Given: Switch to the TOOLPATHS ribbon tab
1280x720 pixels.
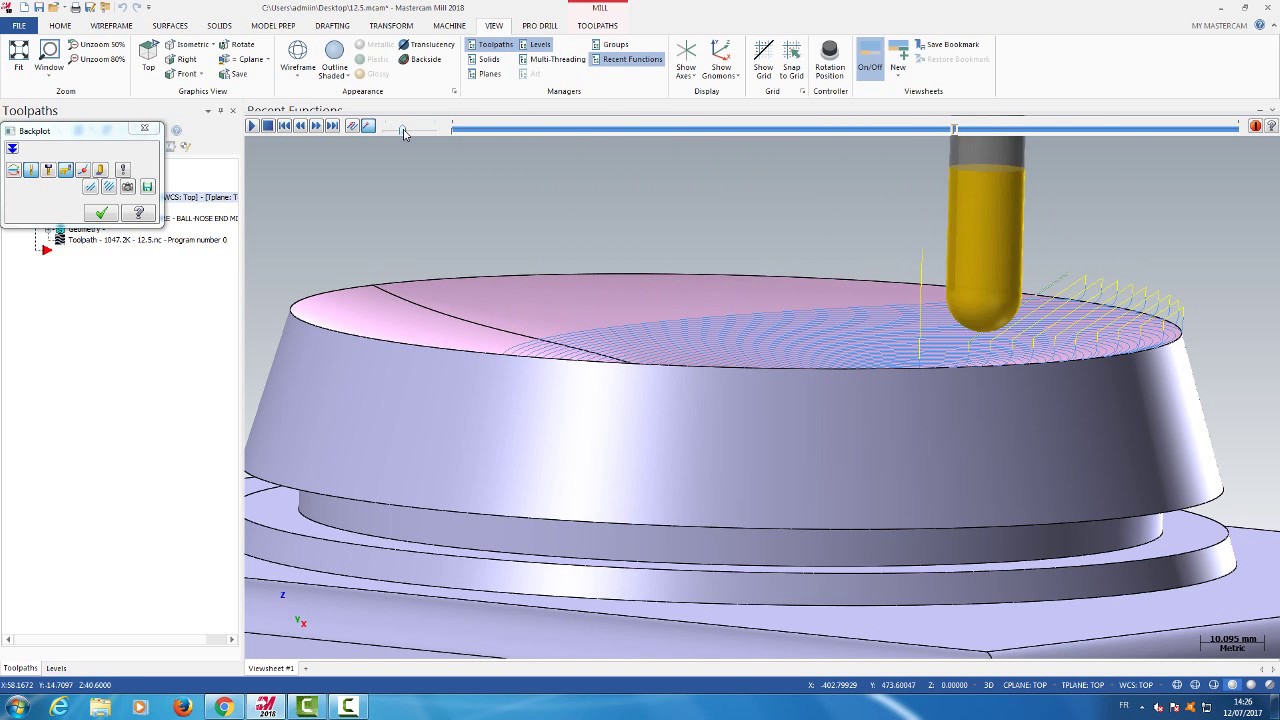Looking at the screenshot, I should (x=597, y=26).
